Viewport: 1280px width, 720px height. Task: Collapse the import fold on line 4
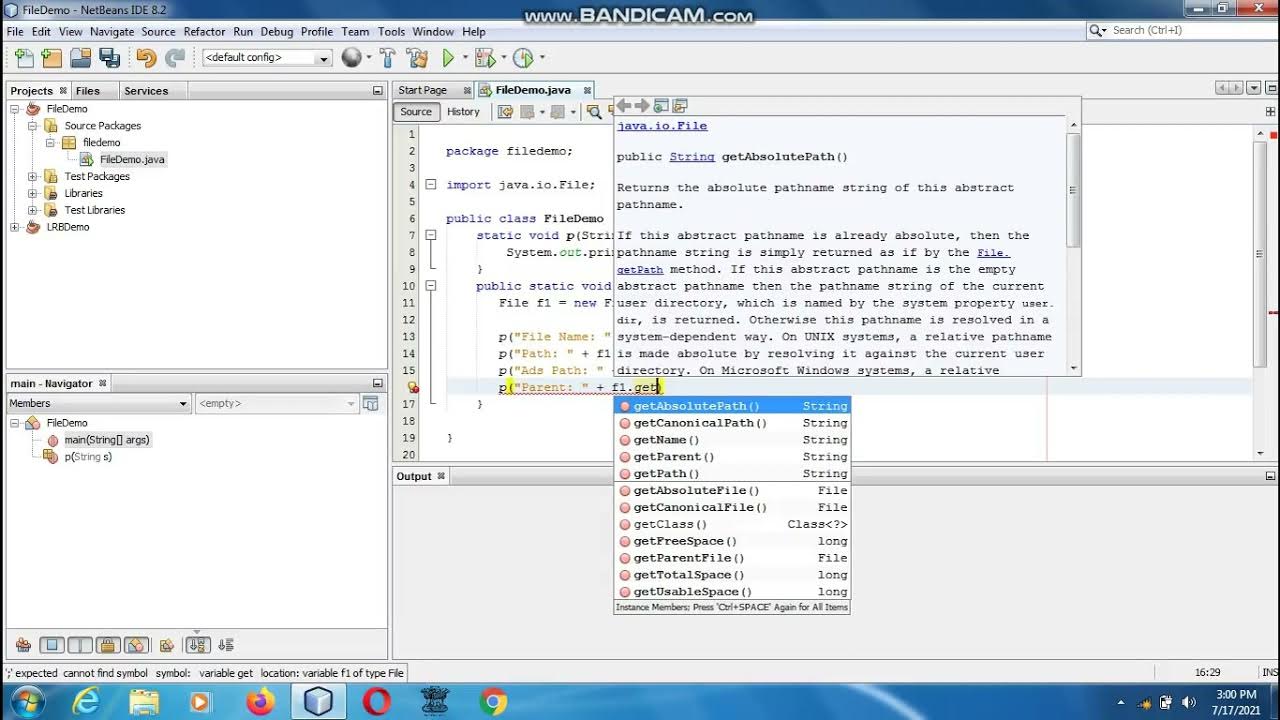[431, 185]
